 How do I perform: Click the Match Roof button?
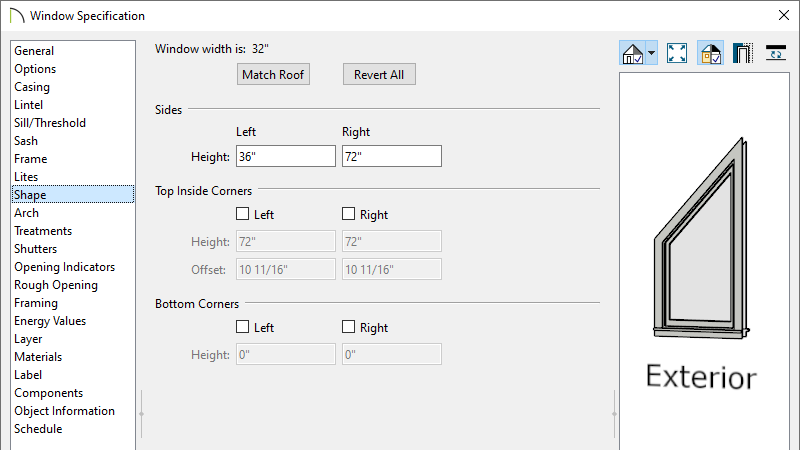coord(273,74)
